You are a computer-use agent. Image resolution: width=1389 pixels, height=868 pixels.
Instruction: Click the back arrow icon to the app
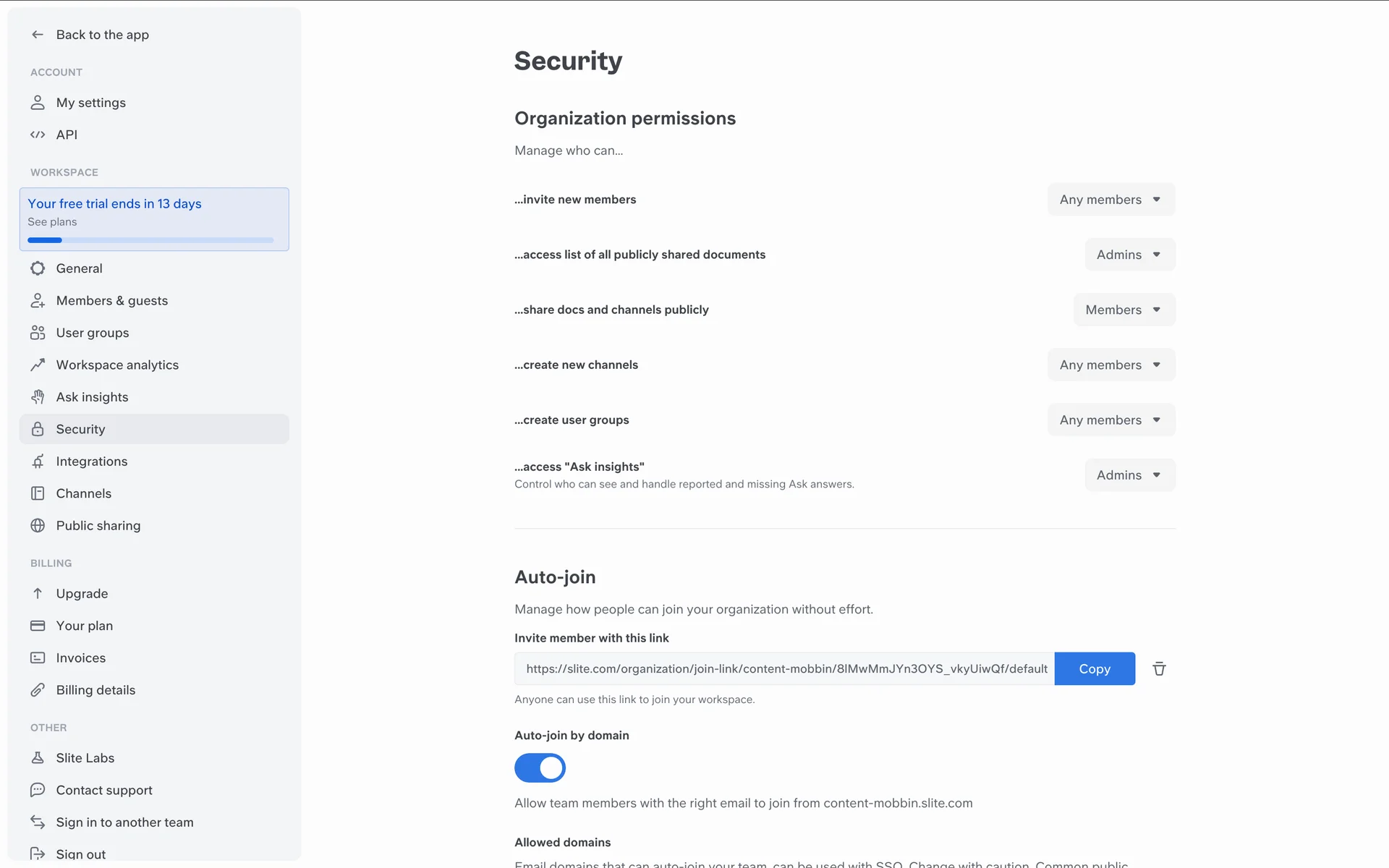(x=38, y=35)
